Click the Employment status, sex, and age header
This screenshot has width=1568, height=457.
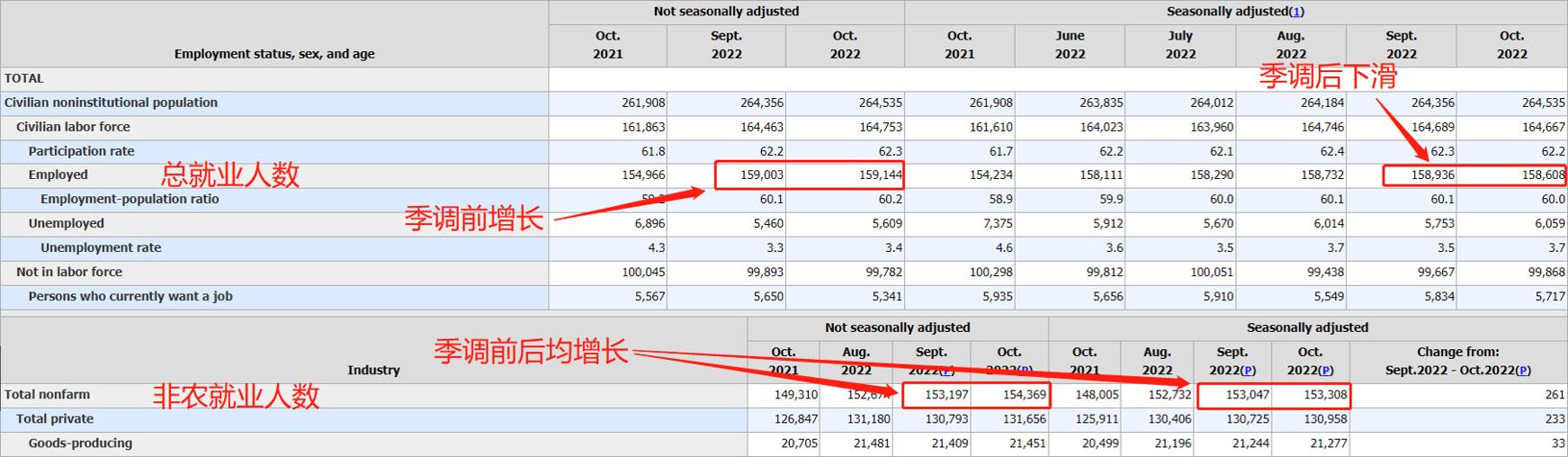pyautogui.click(x=274, y=54)
